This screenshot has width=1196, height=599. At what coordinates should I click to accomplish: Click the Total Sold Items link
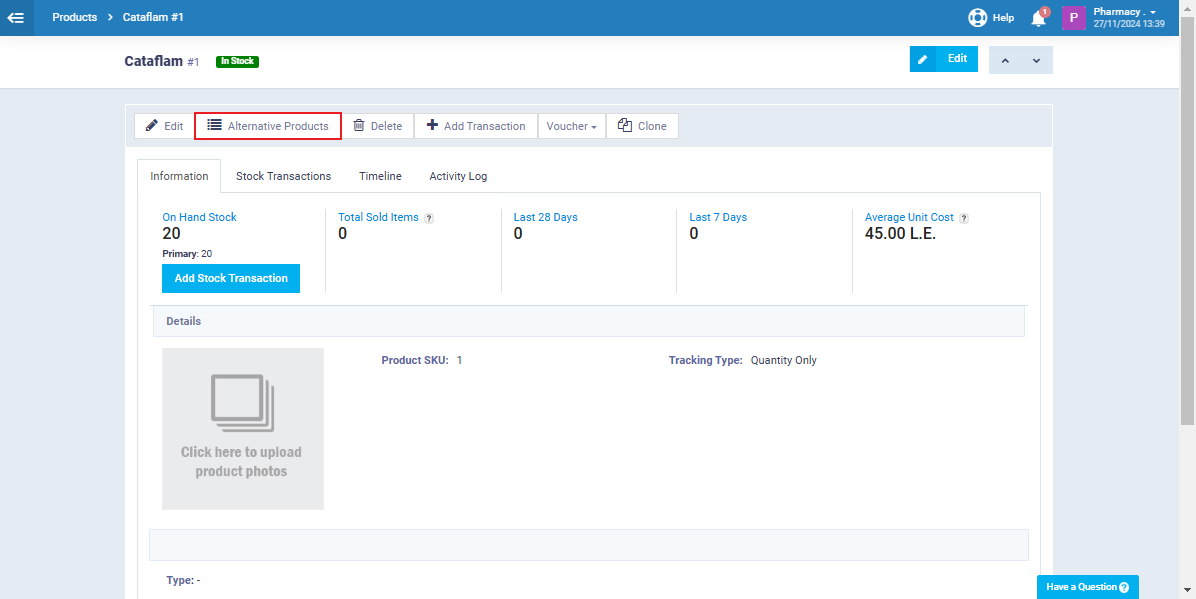(378, 217)
